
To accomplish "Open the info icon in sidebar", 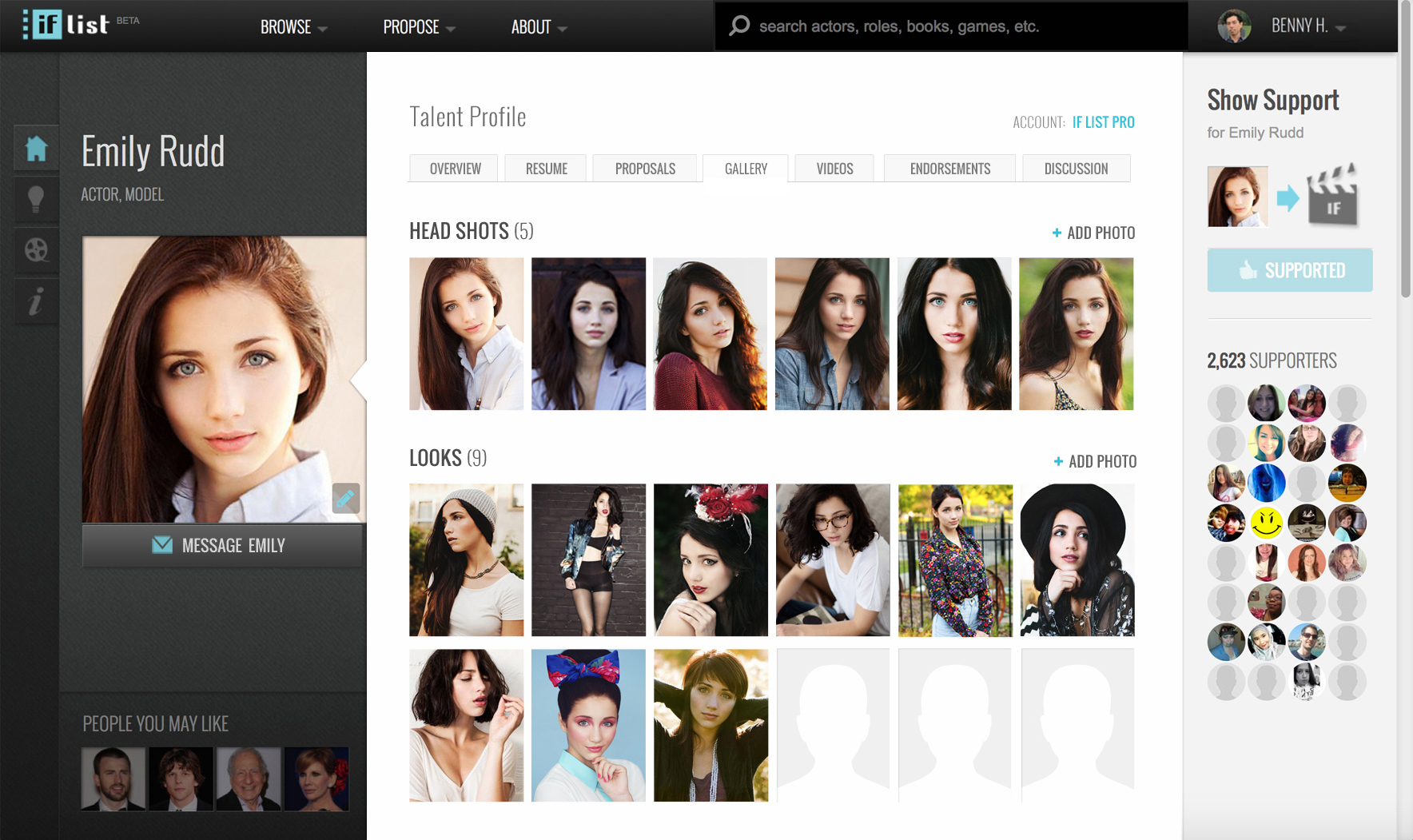I will [36, 302].
